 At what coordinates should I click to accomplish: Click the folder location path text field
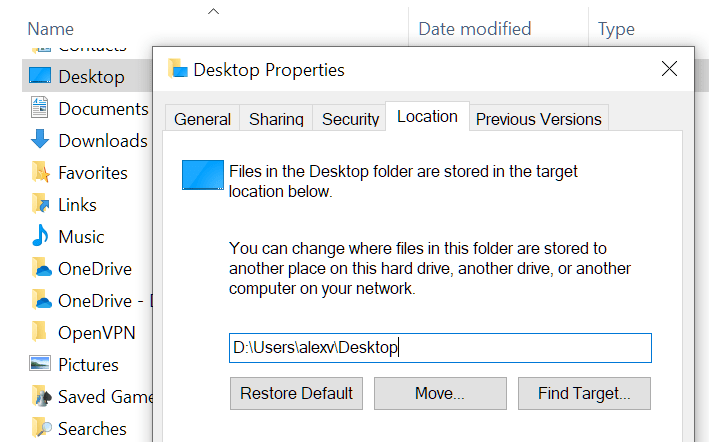(440, 348)
